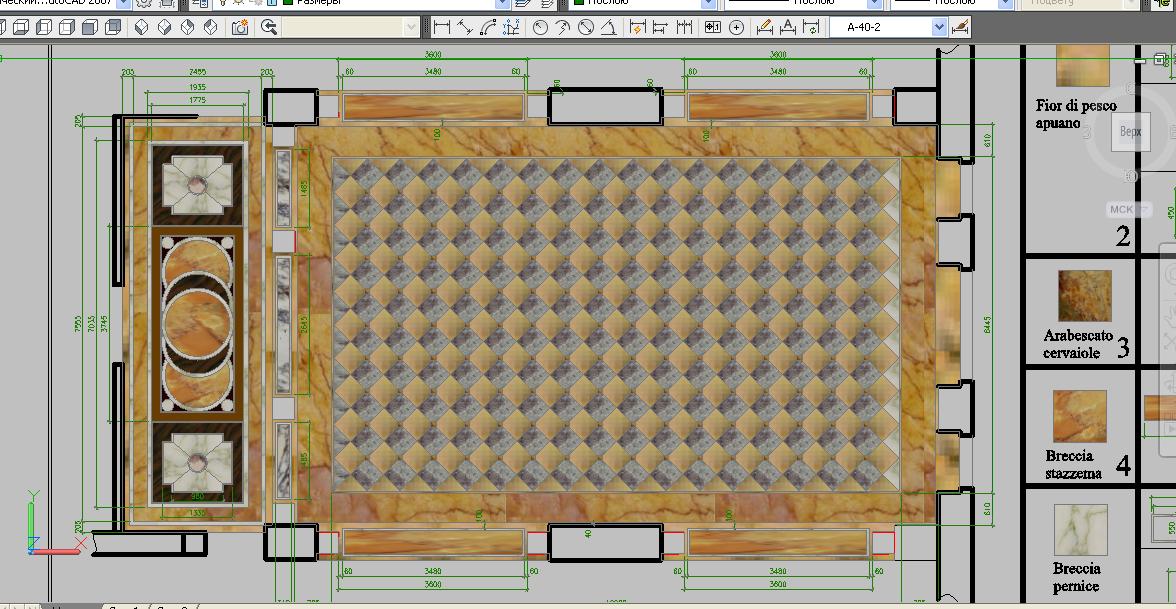Click the 2455 dimension text
This screenshot has width=1176, height=609.
click(x=197, y=72)
